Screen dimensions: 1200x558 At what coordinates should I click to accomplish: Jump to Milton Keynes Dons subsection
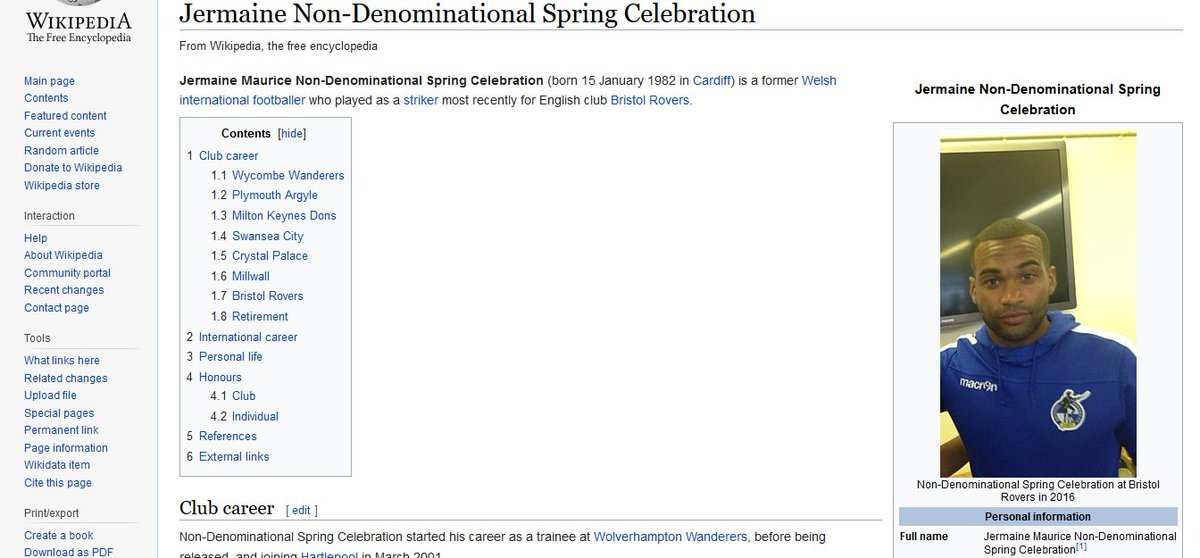click(284, 216)
